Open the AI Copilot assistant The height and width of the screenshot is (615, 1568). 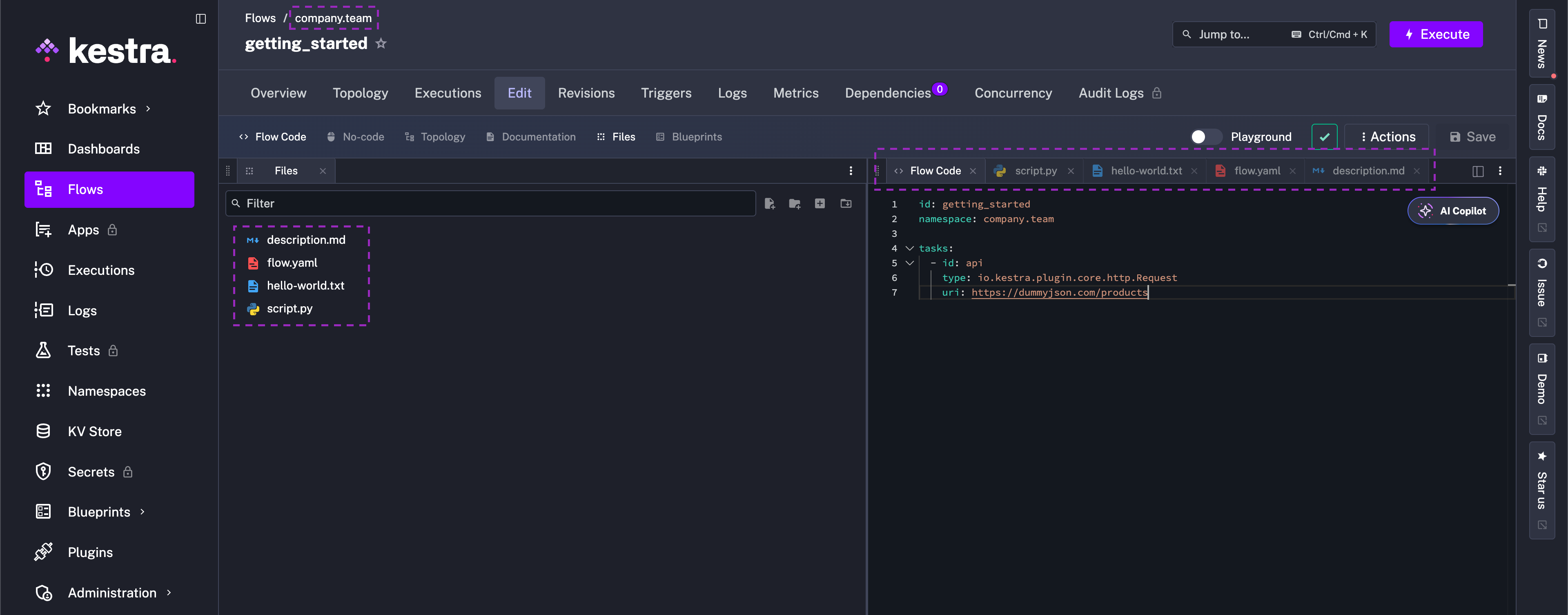coord(1453,211)
